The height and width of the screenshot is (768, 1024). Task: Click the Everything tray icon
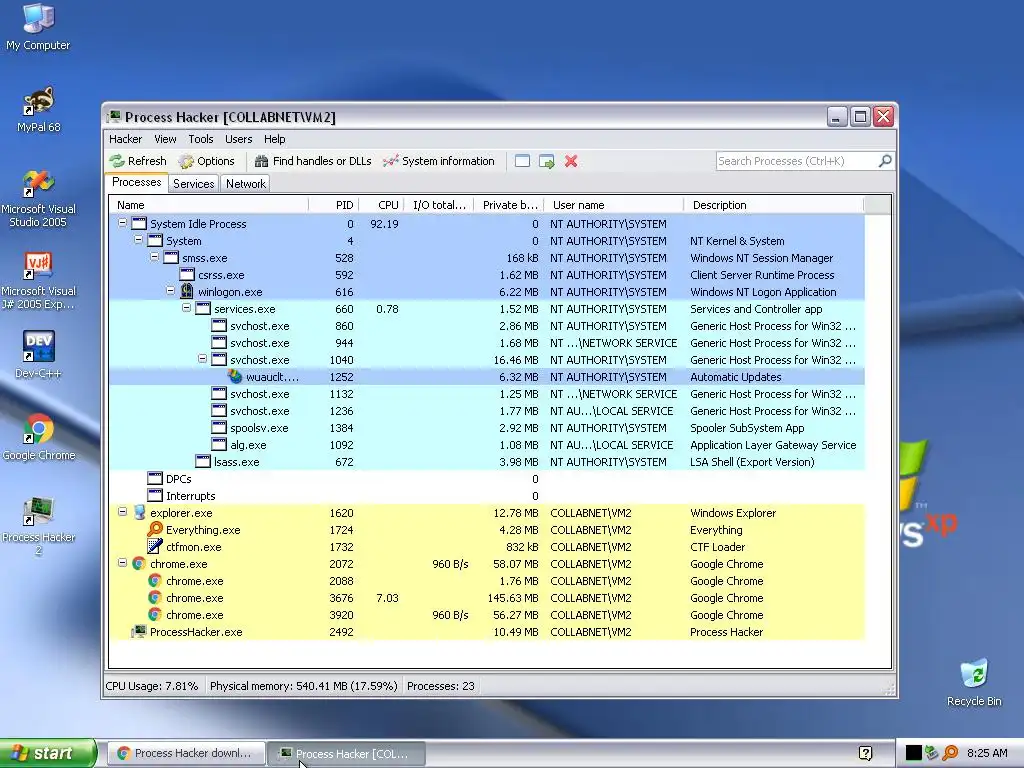950,753
